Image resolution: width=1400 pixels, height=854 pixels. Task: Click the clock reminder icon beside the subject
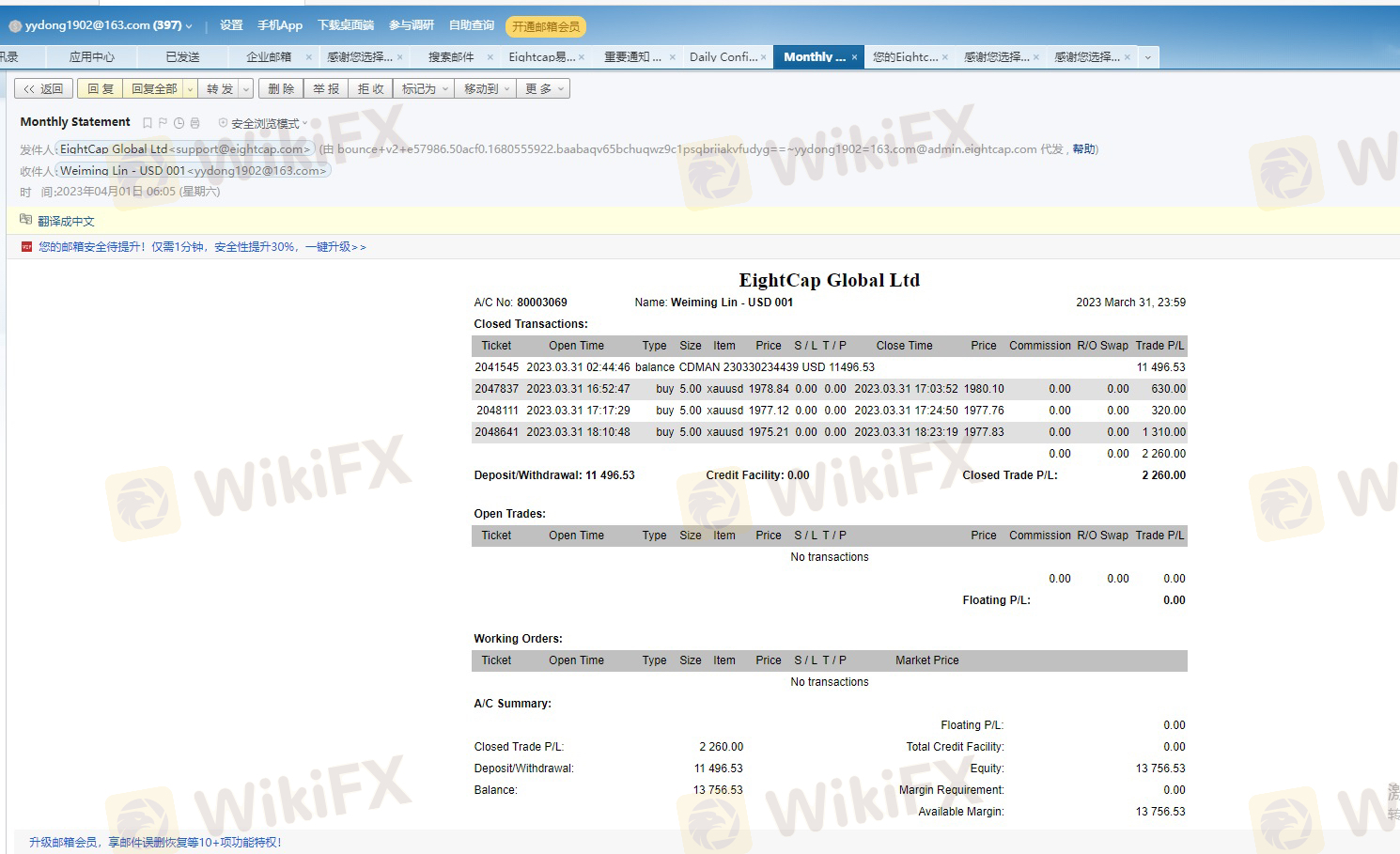179,123
